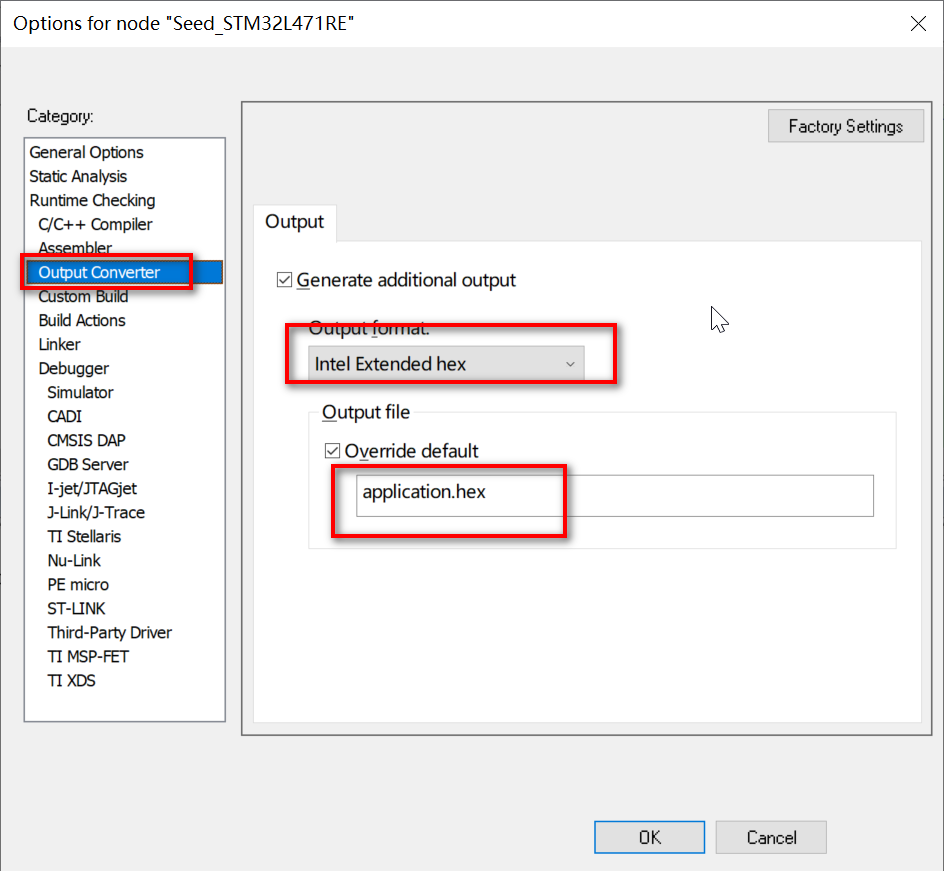Screen dimensions: 944x871
Task: Open the Output format dropdown
Action: click(x=571, y=364)
